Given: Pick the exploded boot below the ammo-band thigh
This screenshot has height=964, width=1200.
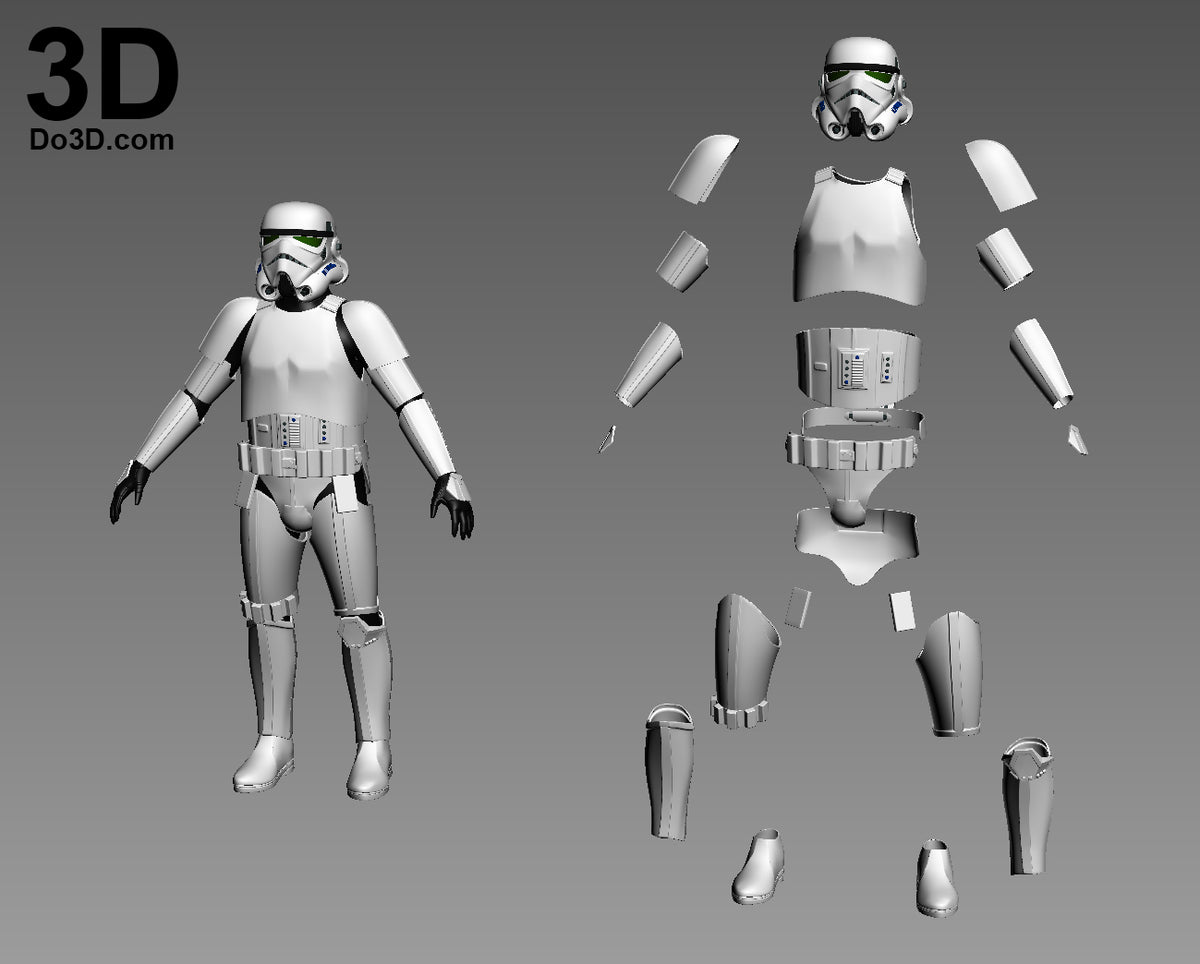Looking at the screenshot, I should click(758, 866).
